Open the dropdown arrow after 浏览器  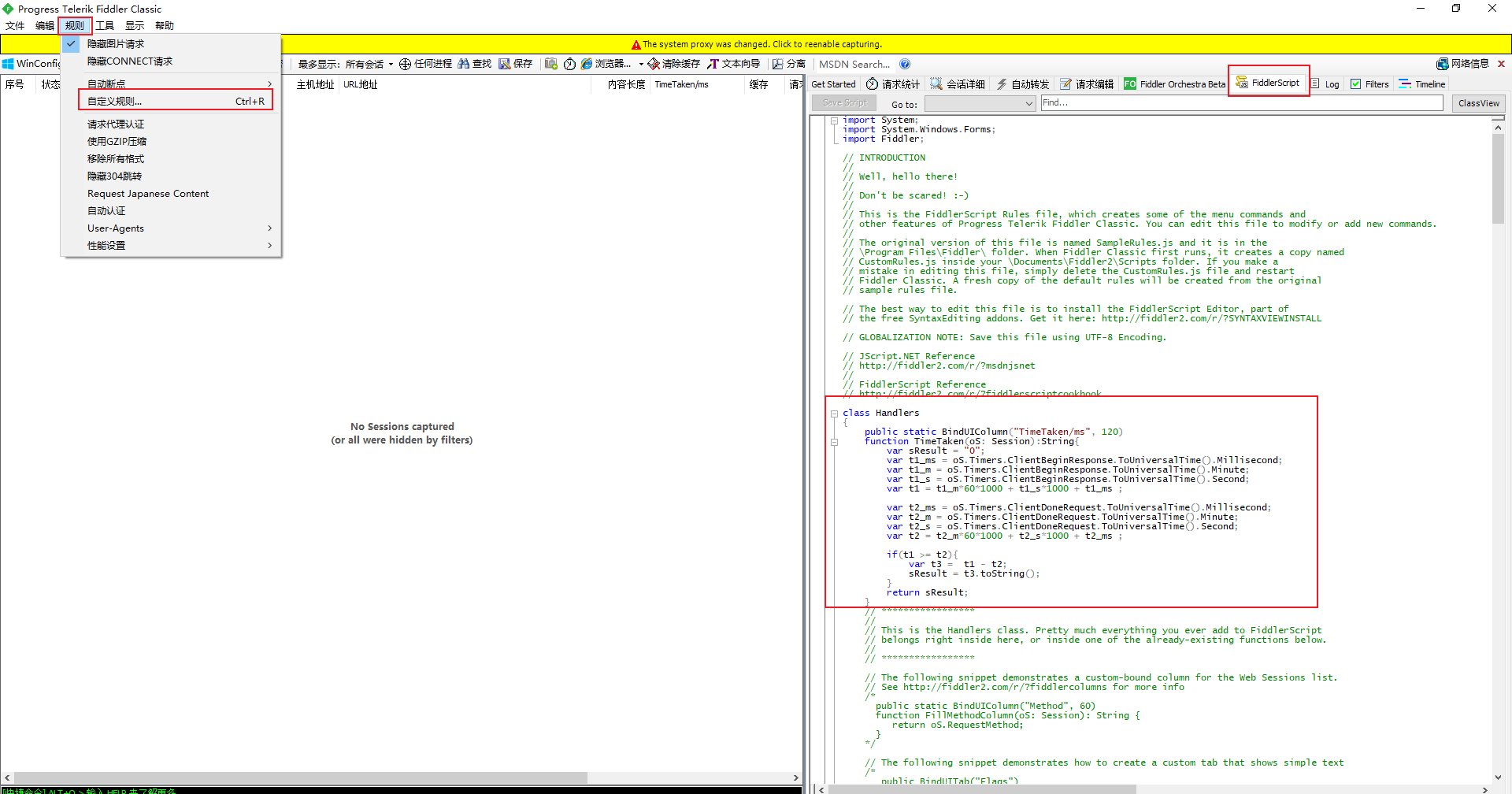[641, 65]
